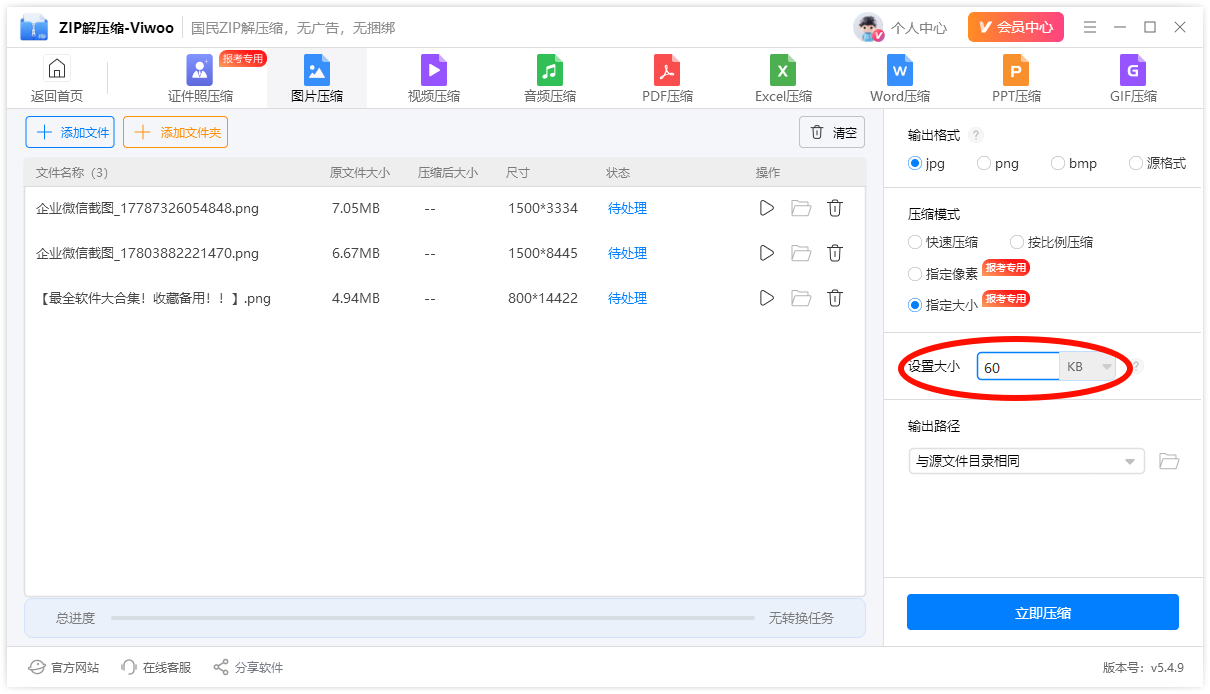This screenshot has height=694, width=1210.
Task: Click 添加文件 add file button
Action: (70, 132)
